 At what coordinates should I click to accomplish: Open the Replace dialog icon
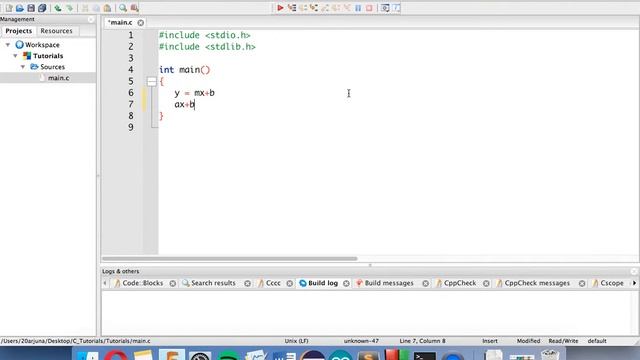pos(134,8)
